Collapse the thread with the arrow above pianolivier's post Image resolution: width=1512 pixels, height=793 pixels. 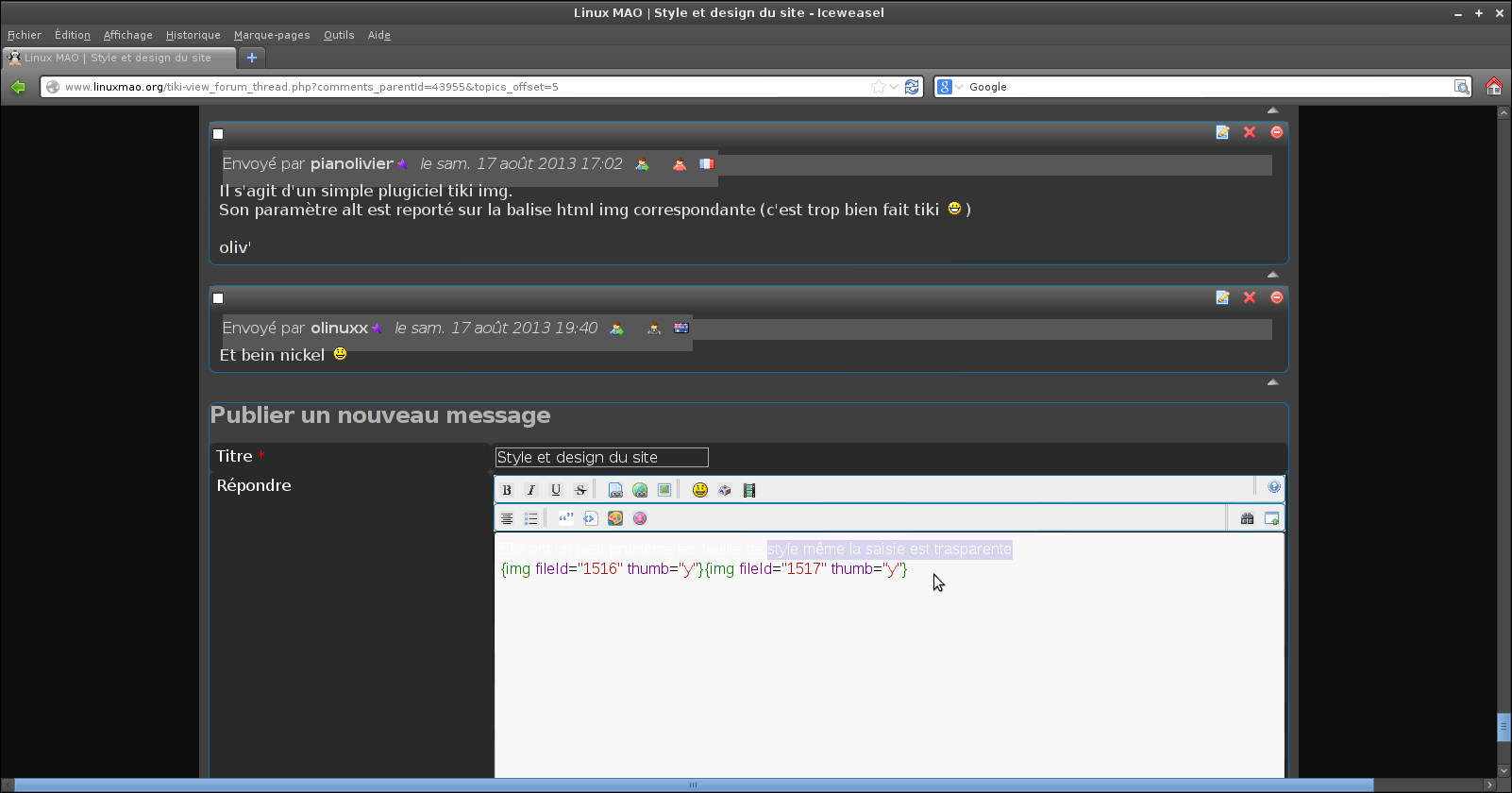(x=1272, y=110)
